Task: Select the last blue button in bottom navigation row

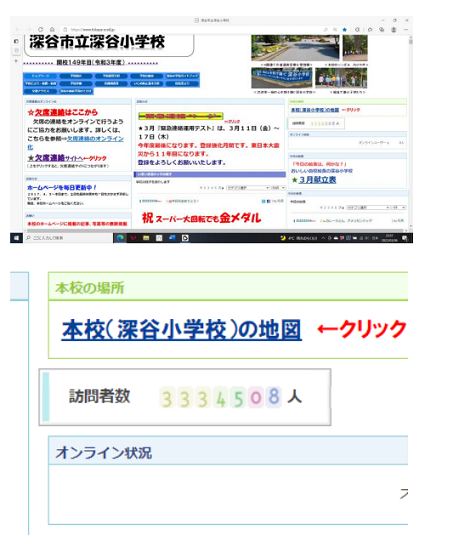Action: pyautogui.click(x=76, y=91)
